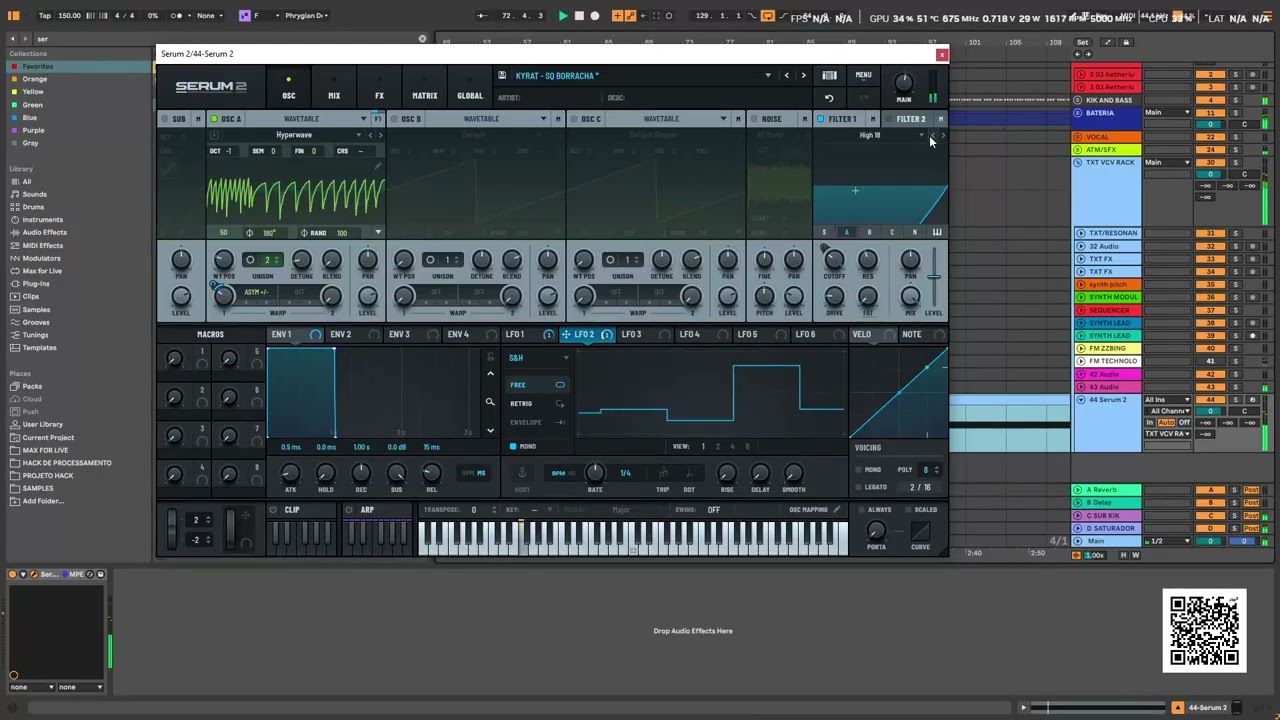Open the Serum MENU
This screenshot has width=1280, height=720.
pyautogui.click(x=863, y=75)
